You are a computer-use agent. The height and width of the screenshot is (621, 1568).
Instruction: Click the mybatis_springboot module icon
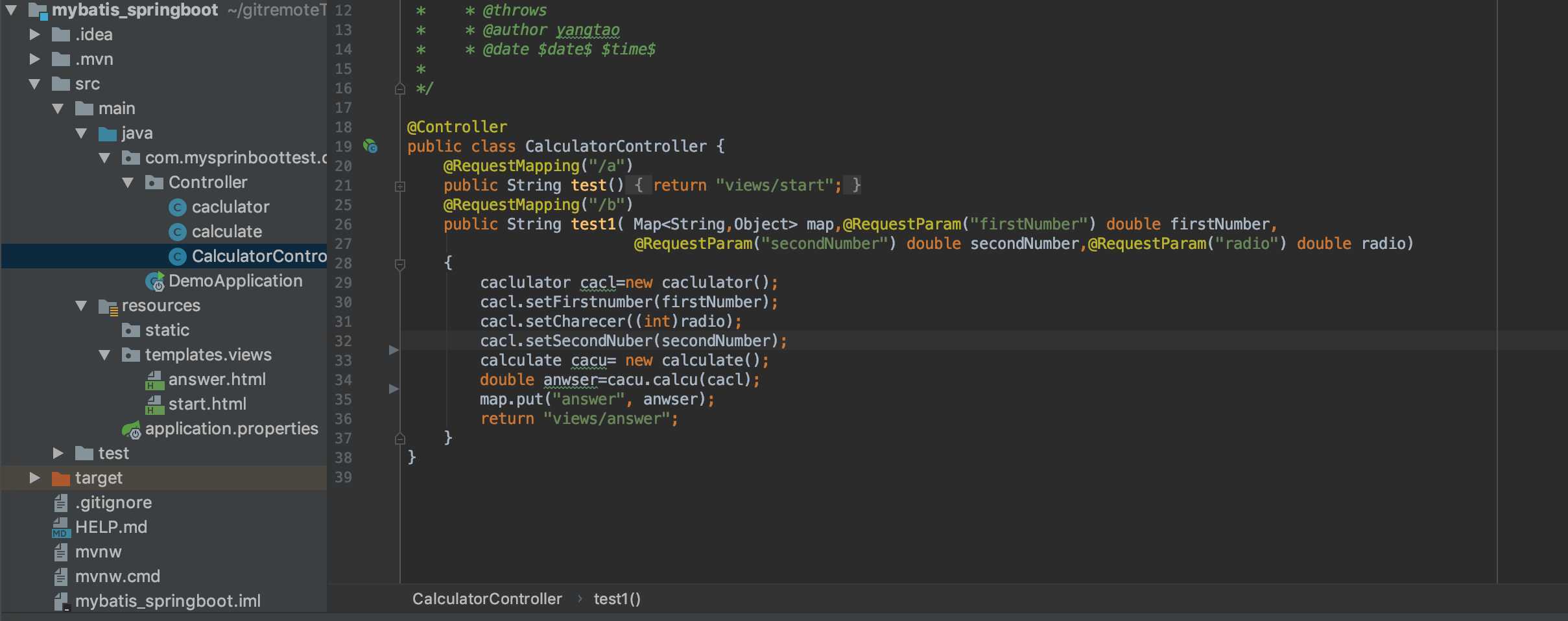tap(38, 10)
